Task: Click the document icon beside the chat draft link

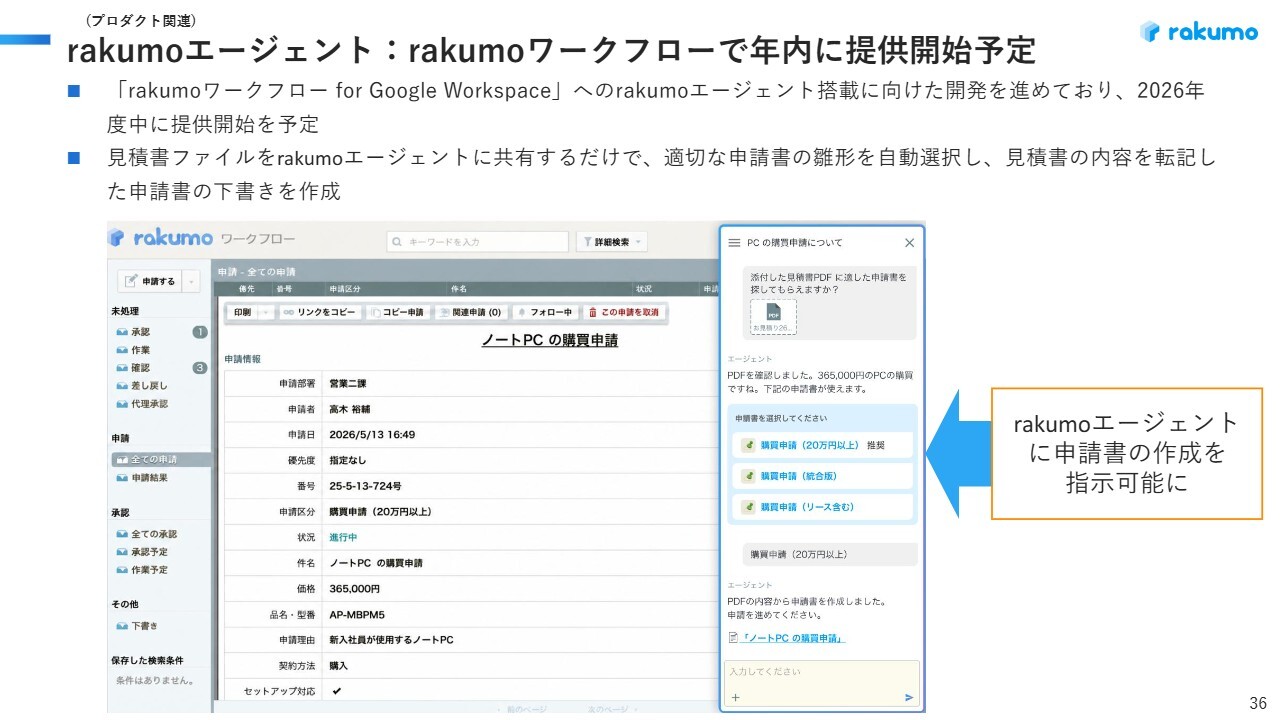Action: click(x=733, y=637)
